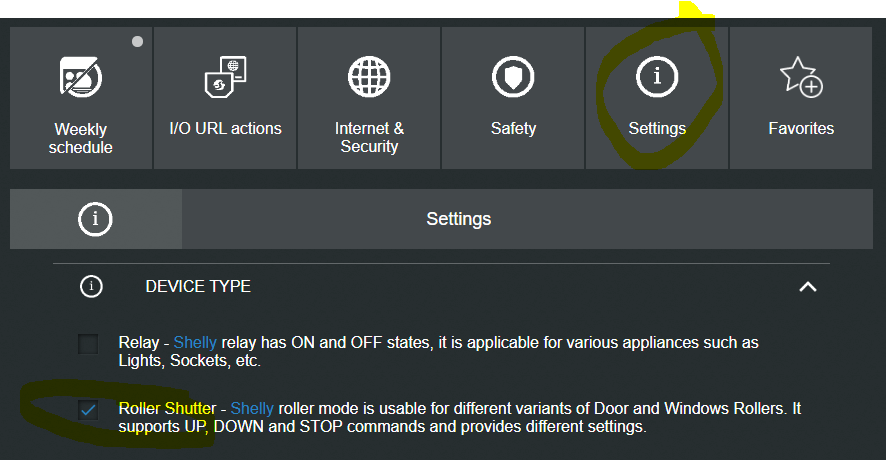
Task: Click the info icon beside DEVICE TYPE
Action: coord(92,287)
